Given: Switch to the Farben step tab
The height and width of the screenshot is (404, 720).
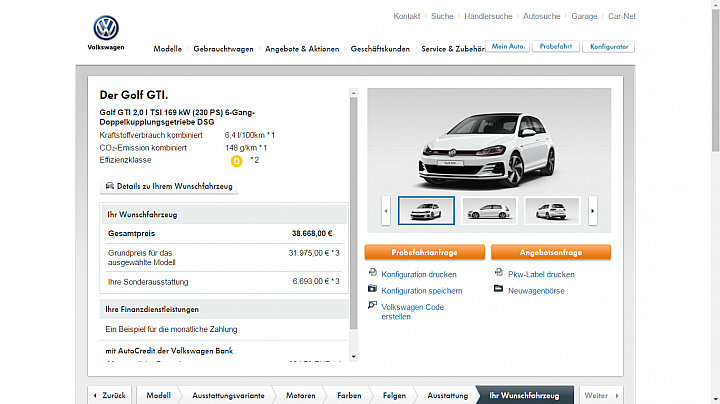Looking at the screenshot, I should 349,395.
